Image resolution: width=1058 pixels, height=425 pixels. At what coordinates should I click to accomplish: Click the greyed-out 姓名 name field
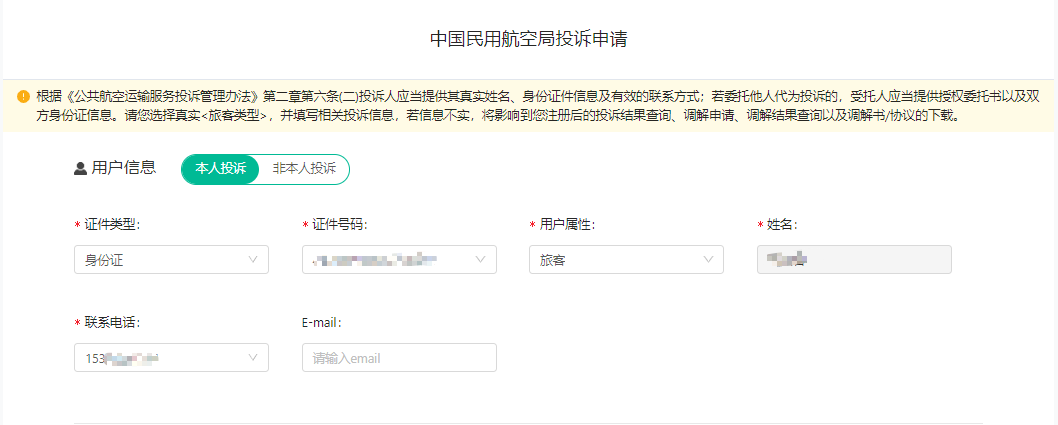tap(854, 260)
